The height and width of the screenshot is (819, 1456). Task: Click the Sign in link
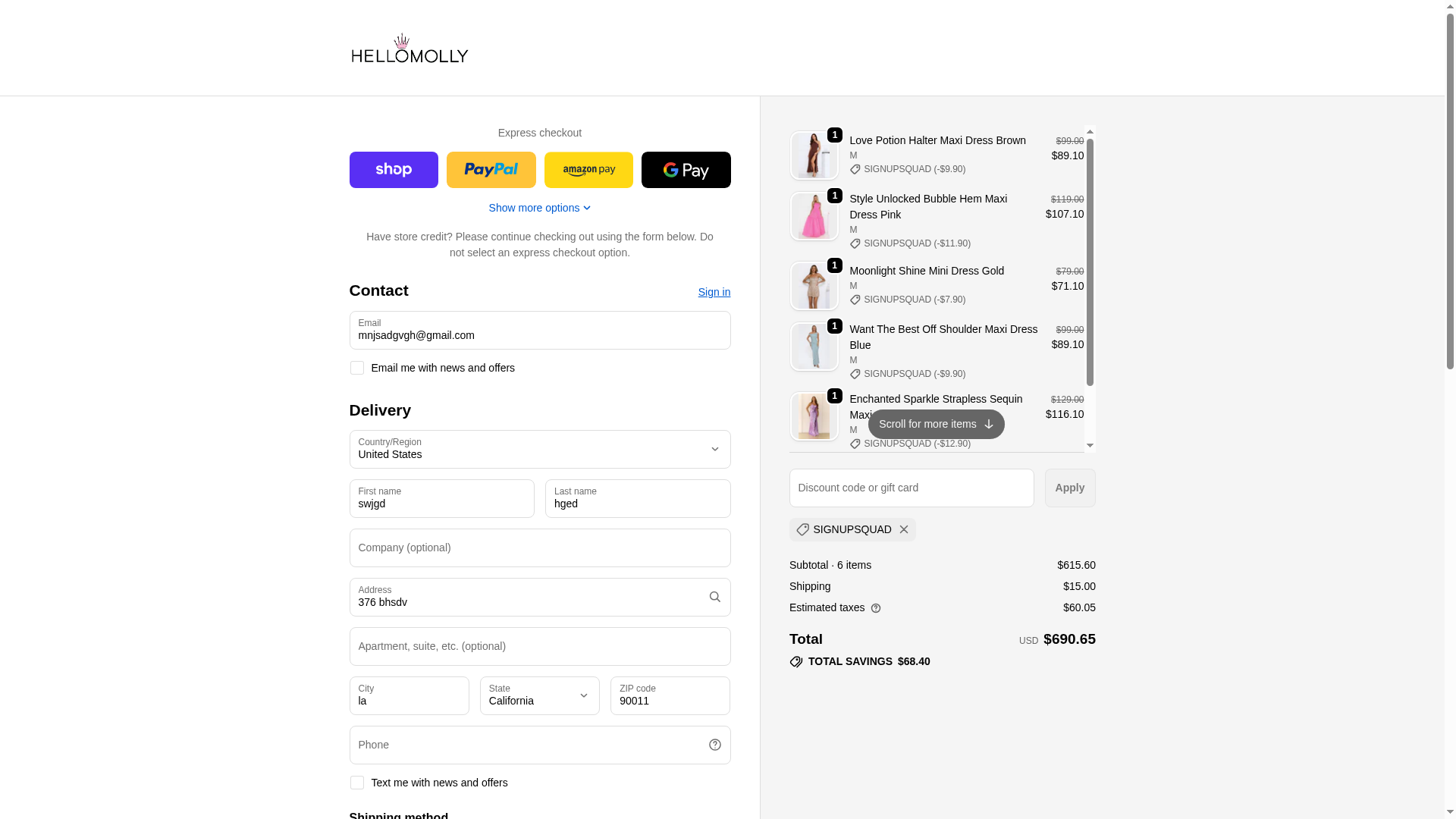pyautogui.click(x=714, y=292)
